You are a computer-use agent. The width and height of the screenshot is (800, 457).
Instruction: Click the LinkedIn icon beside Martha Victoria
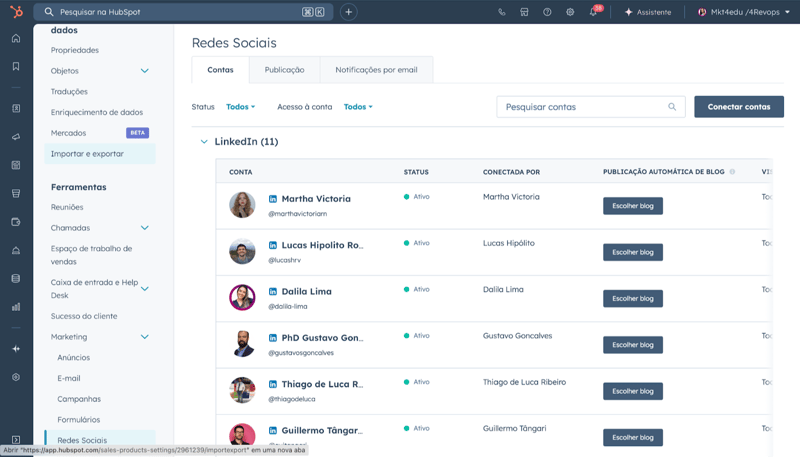(273, 199)
